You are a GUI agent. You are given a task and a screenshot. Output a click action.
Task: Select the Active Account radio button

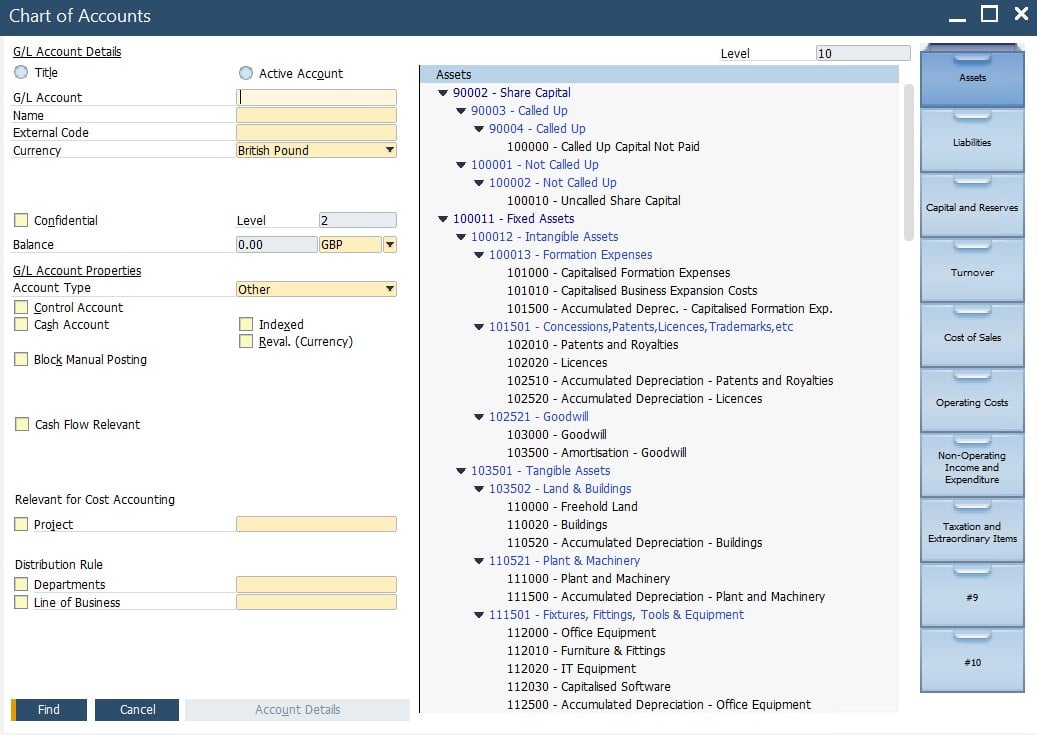coord(246,73)
